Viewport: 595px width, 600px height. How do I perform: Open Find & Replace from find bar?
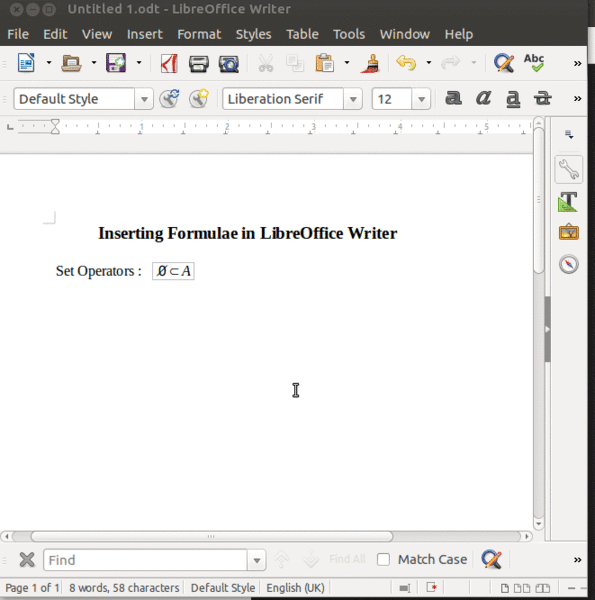point(491,559)
